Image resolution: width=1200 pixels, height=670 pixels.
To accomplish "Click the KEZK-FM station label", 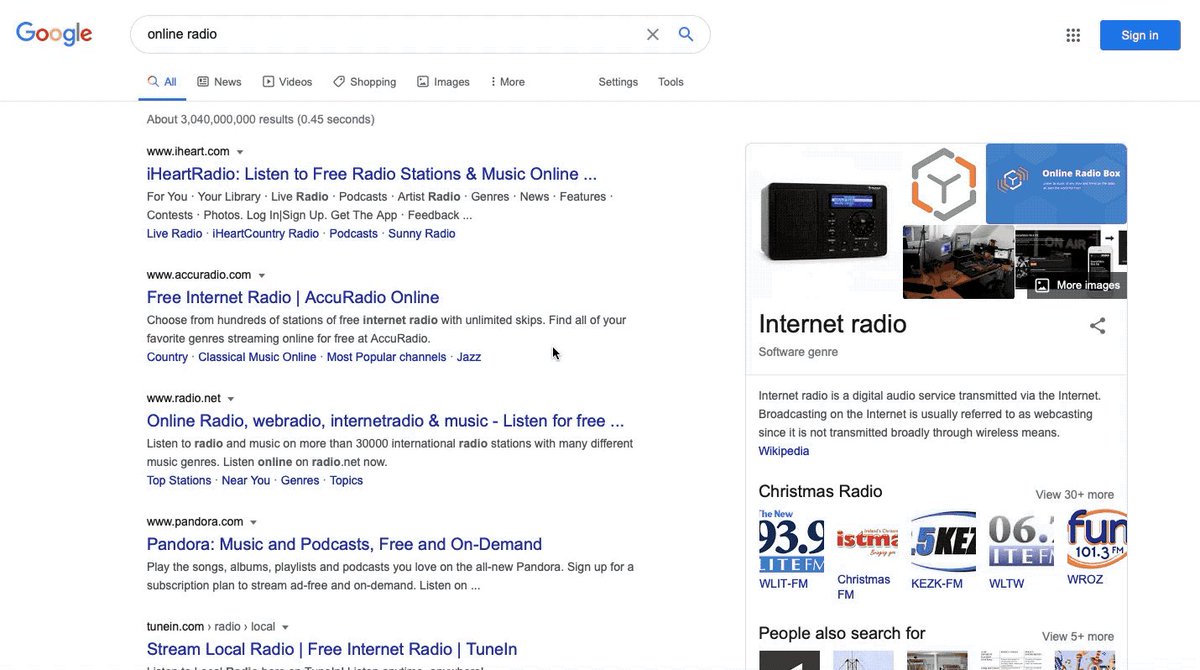I will [937, 584].
